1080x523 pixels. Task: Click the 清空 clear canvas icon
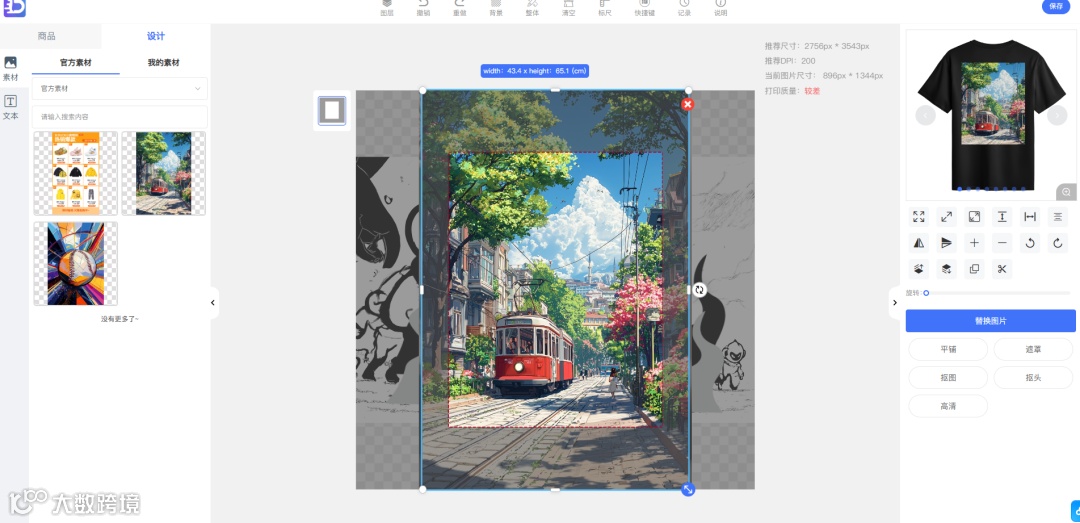click(568, 8)
